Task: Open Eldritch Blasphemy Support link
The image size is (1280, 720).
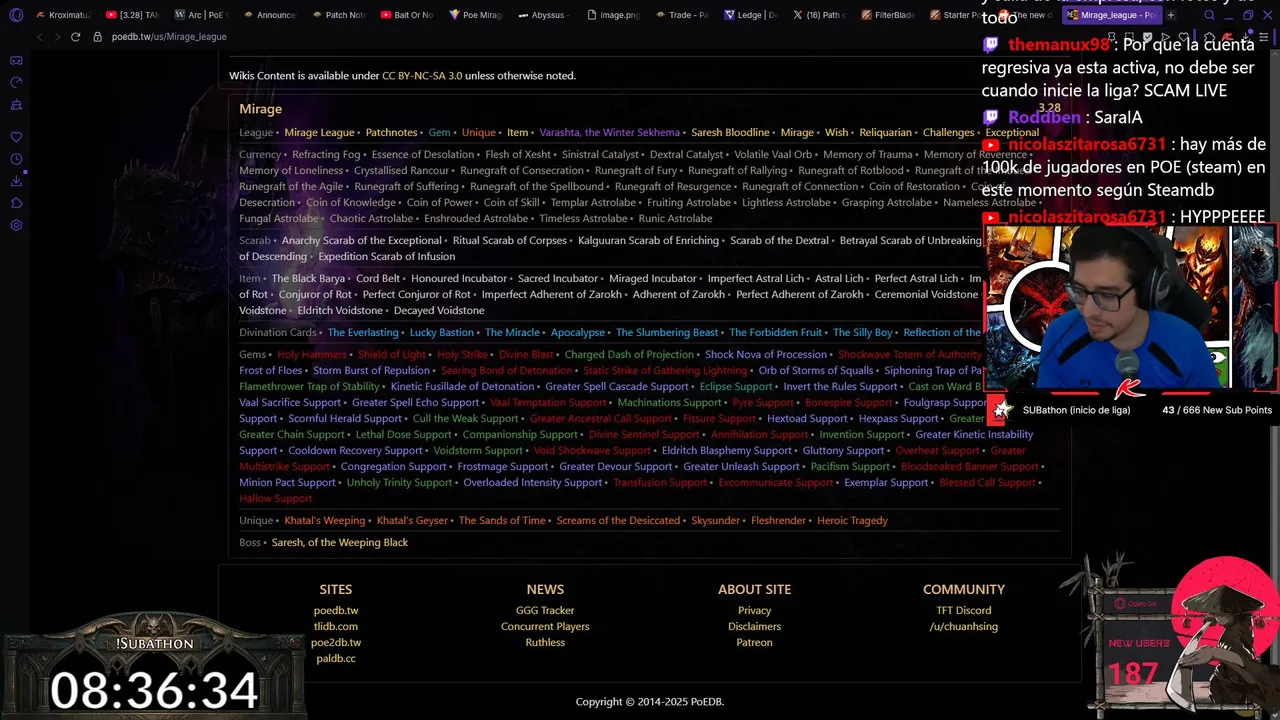Action: [x=727, y=451]
